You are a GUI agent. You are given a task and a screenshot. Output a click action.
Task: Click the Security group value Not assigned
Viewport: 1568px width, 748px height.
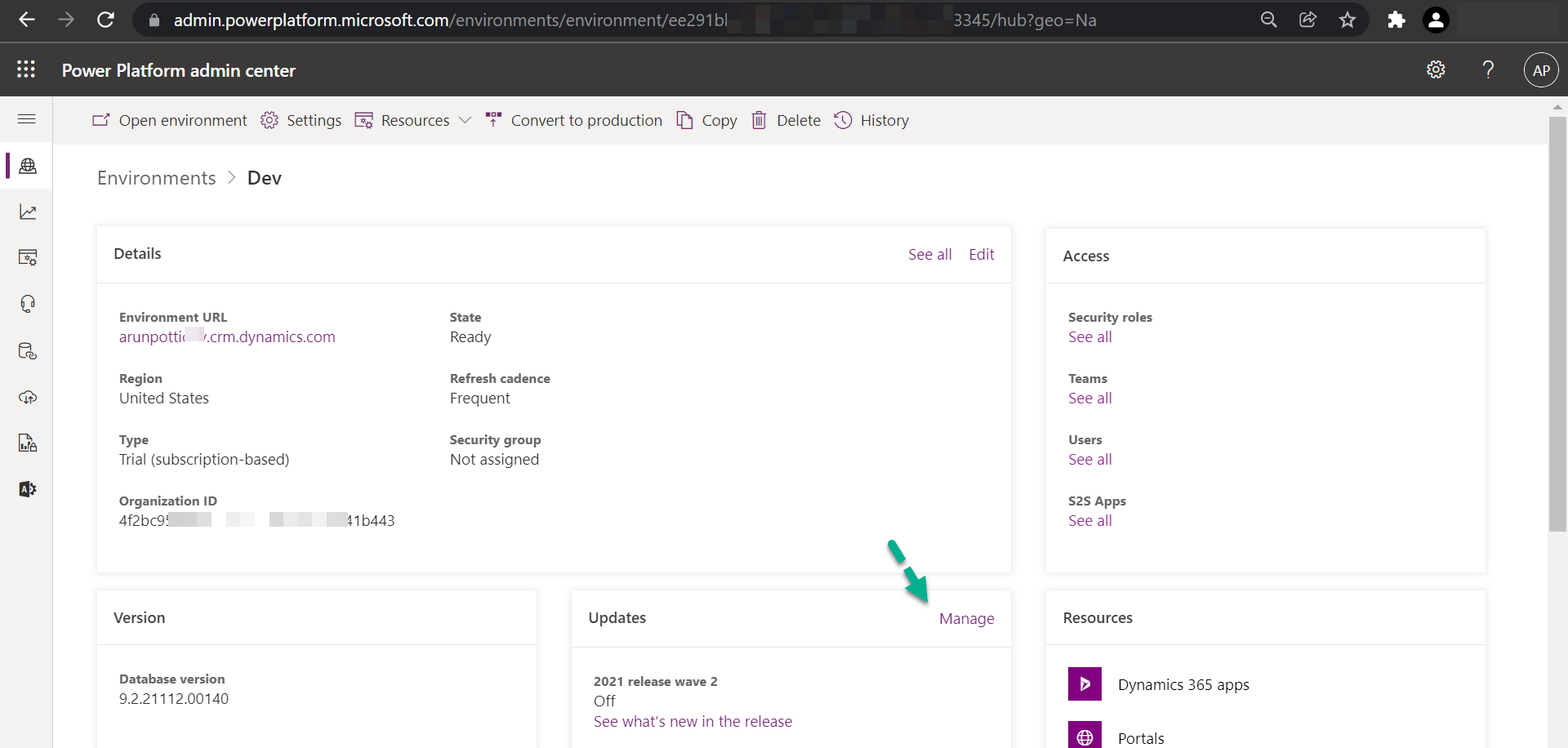[495, 459]
